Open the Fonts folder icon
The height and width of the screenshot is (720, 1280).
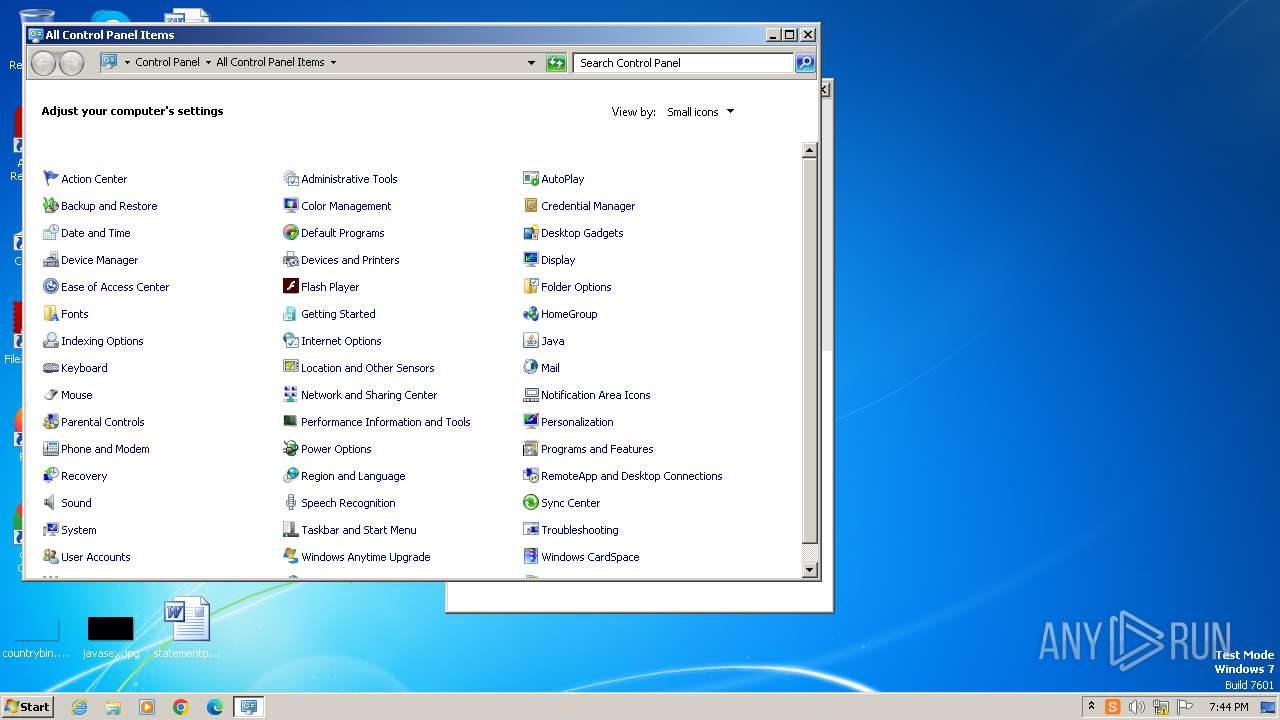(51, 314)
